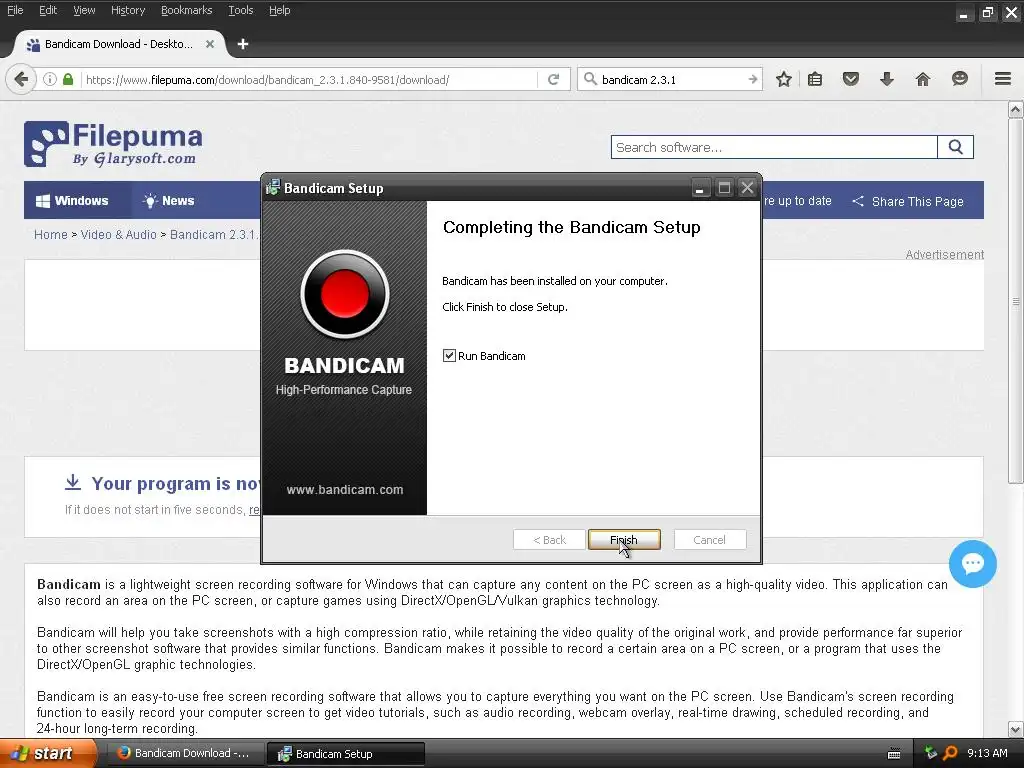This screenshot has width=1024, height=768.
Task: Open the Help menu
Action: pos(280,10)
